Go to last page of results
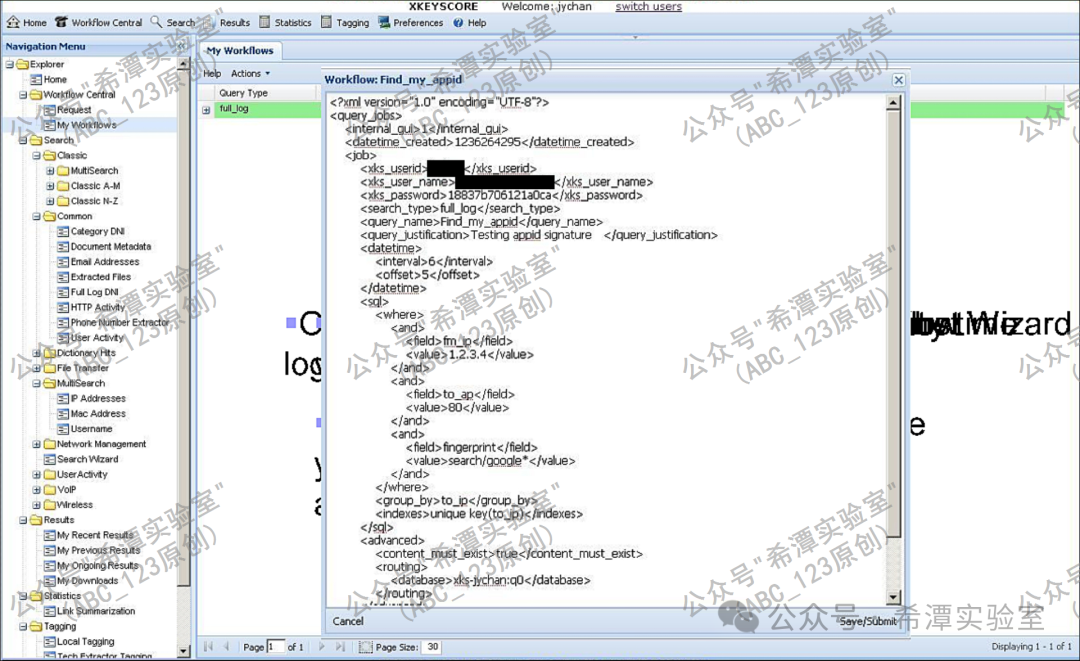1080x661 pixels. click(x=340, y=647)
